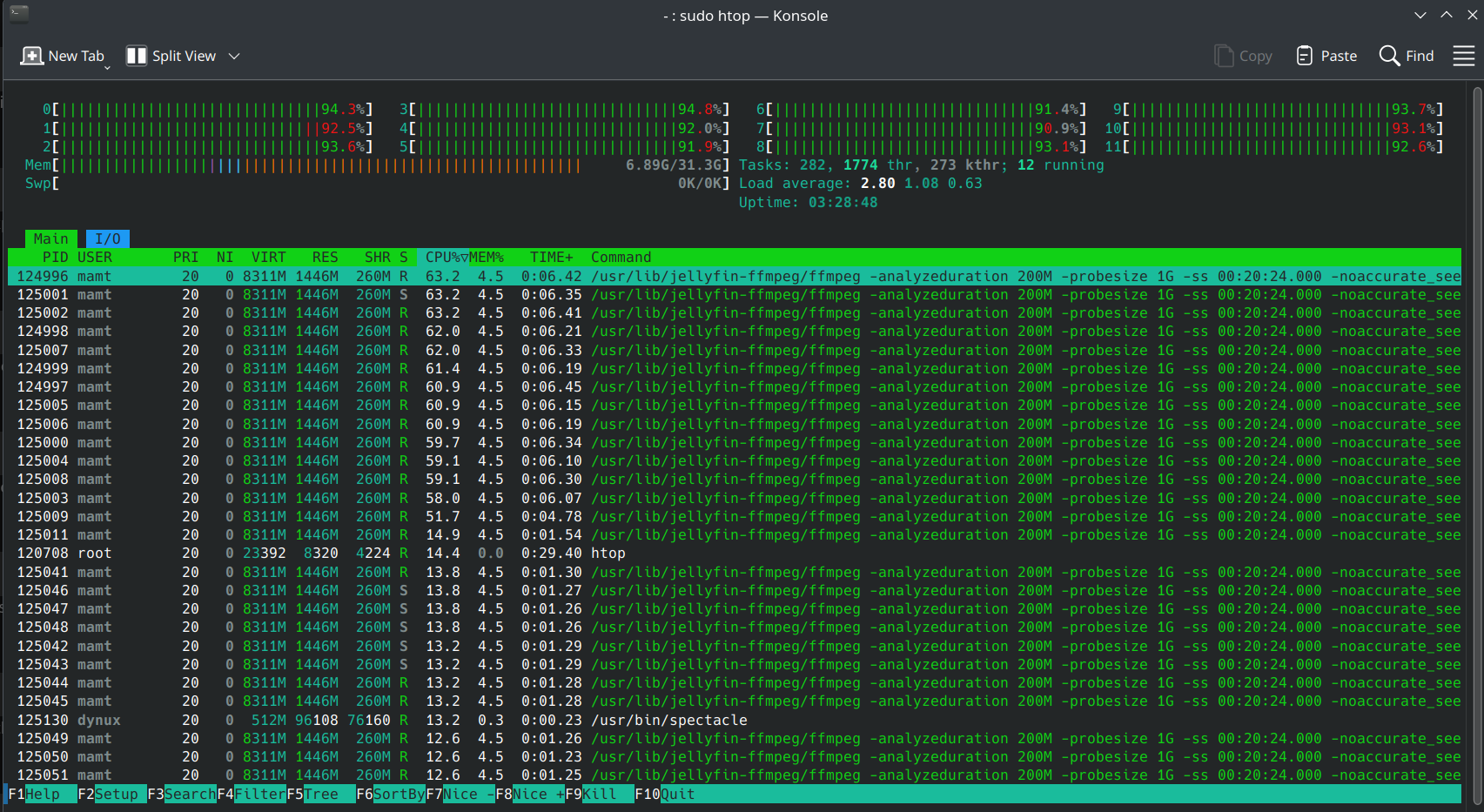
Task: Switch to the I/O tab
Action: click(x=108, y=238)
